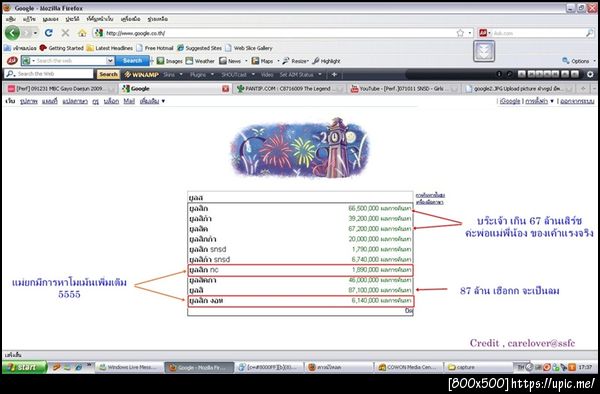Go to the Home page icon
This screenshot has height=394, width=600.
[x=82, y=33]
